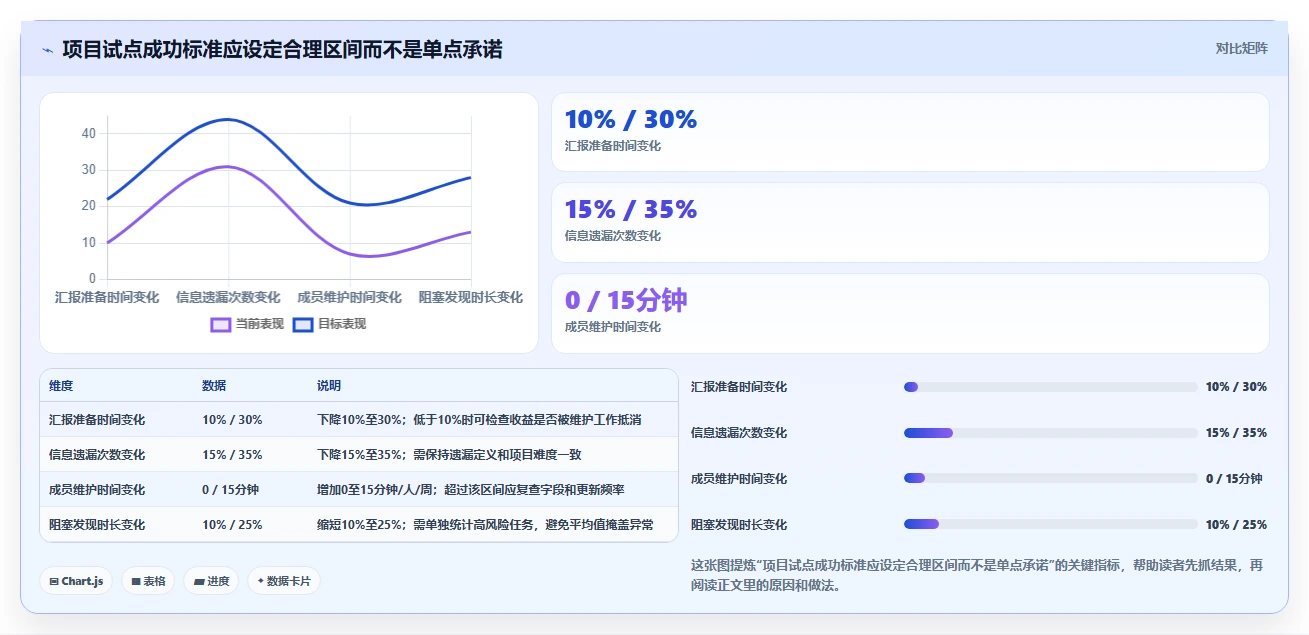Click the chart y-axis value 40
1309x635 pixels.
pyautogui.click(x=89, y=133)
